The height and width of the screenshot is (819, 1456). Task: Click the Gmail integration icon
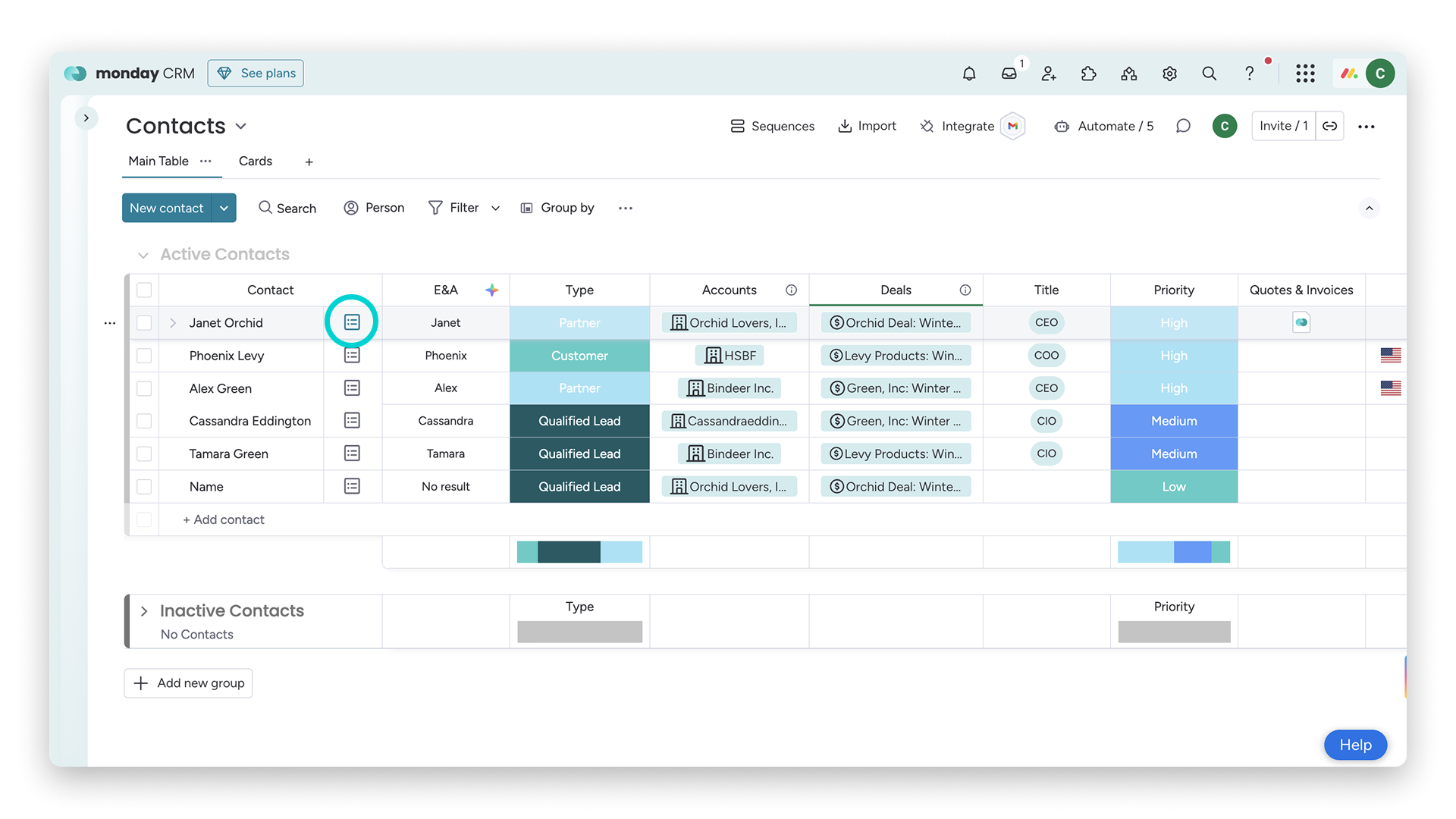pos(1012,126)
